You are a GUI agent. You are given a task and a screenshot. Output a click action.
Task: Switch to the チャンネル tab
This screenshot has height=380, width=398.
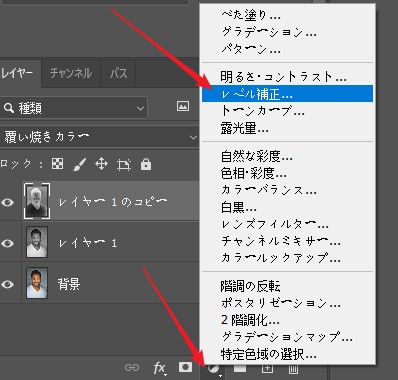tap(71, 73)
